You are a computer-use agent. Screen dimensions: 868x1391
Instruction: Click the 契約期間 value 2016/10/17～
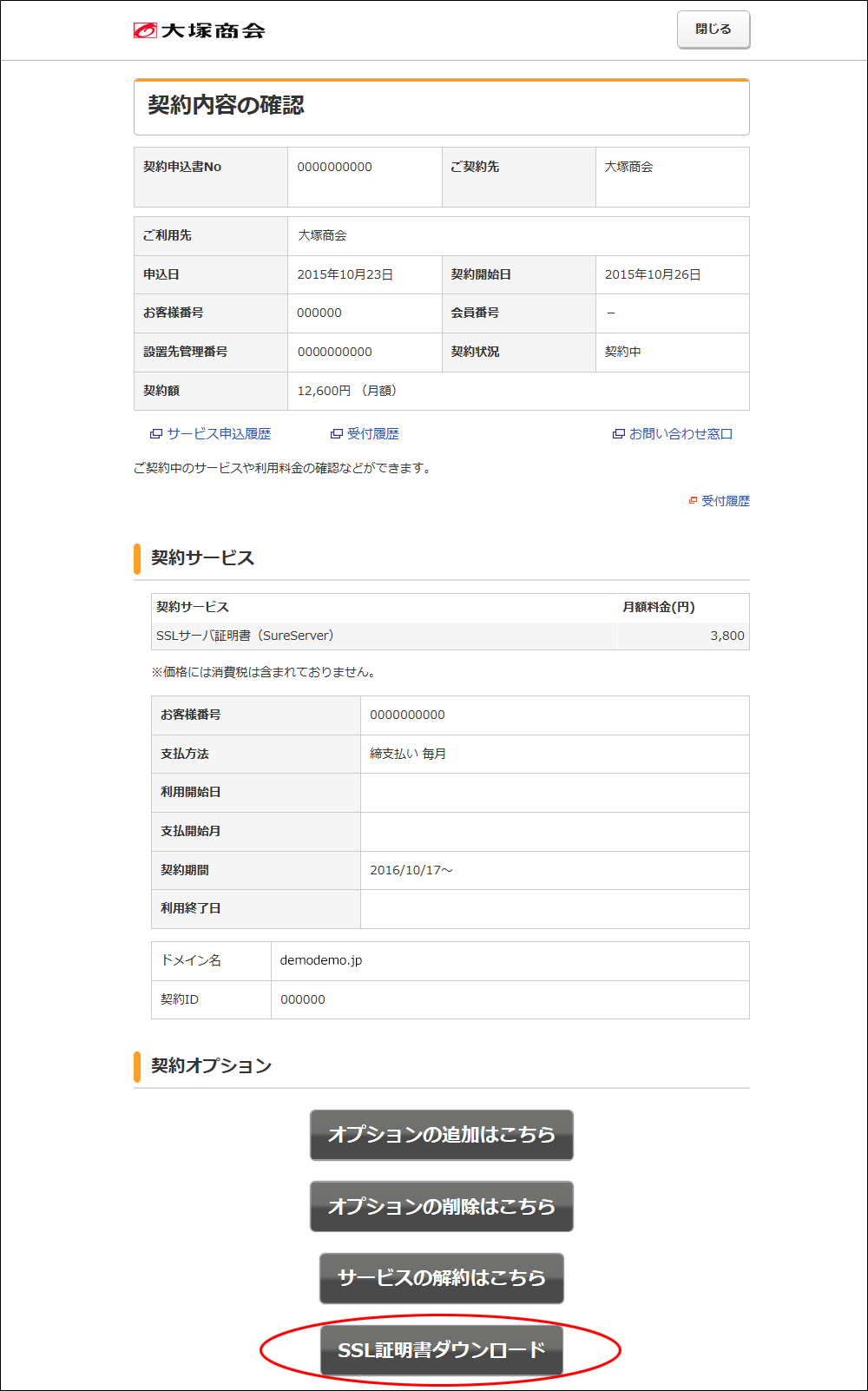pyautogui.click(x=411, y=870)
